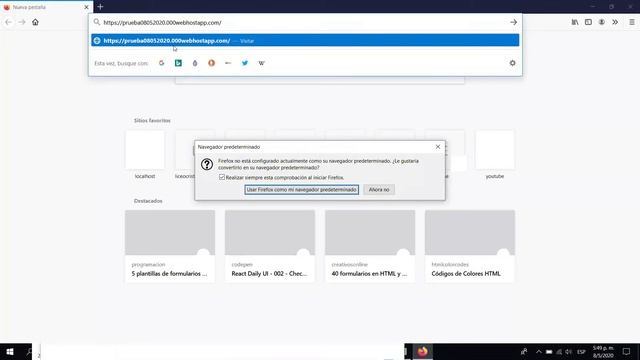This screenshot has width=640, height=360.
Task: Open a new tab with the plus button
Action: (100, 7)
